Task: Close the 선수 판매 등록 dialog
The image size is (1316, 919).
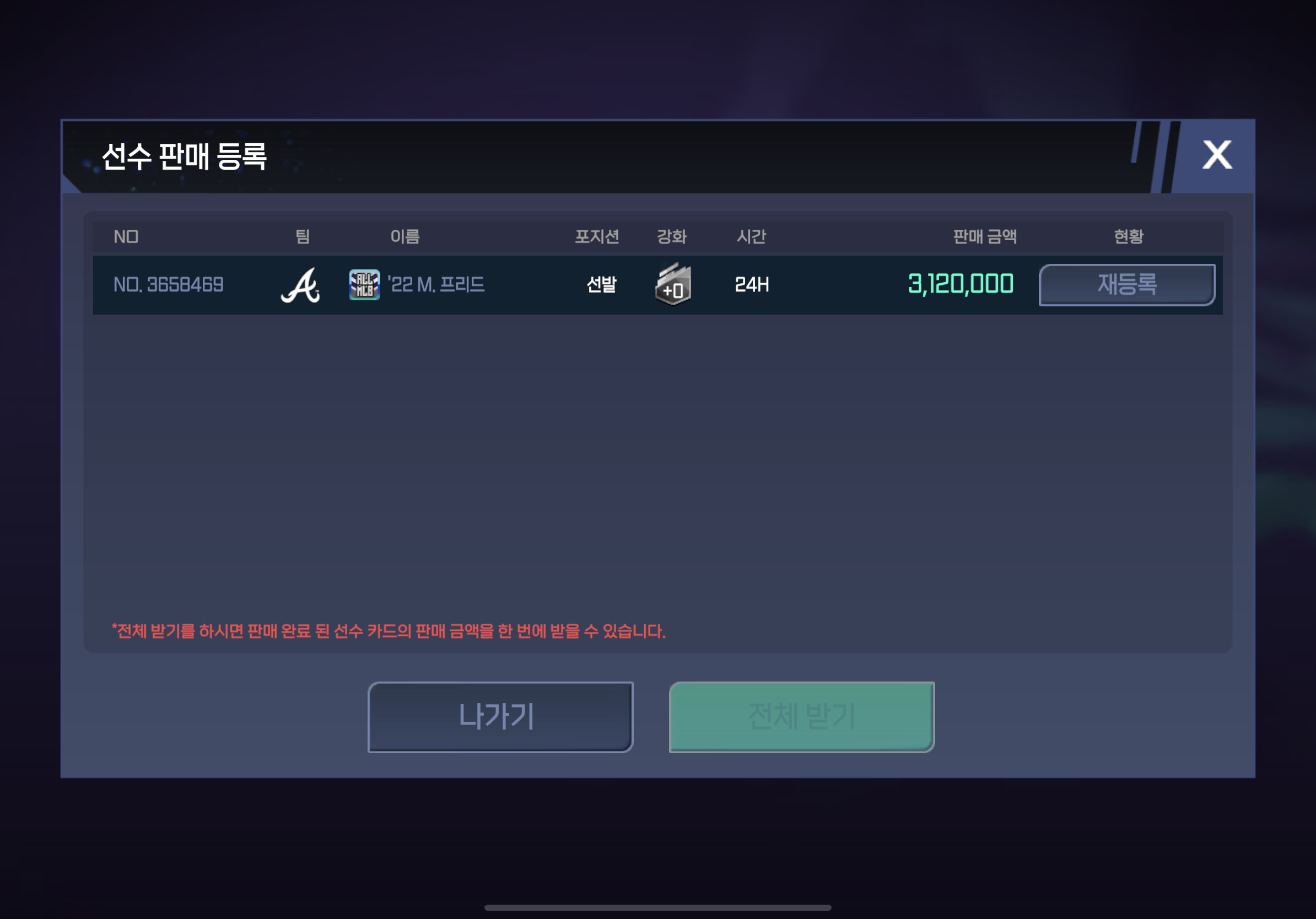Action: (1217, 155)
